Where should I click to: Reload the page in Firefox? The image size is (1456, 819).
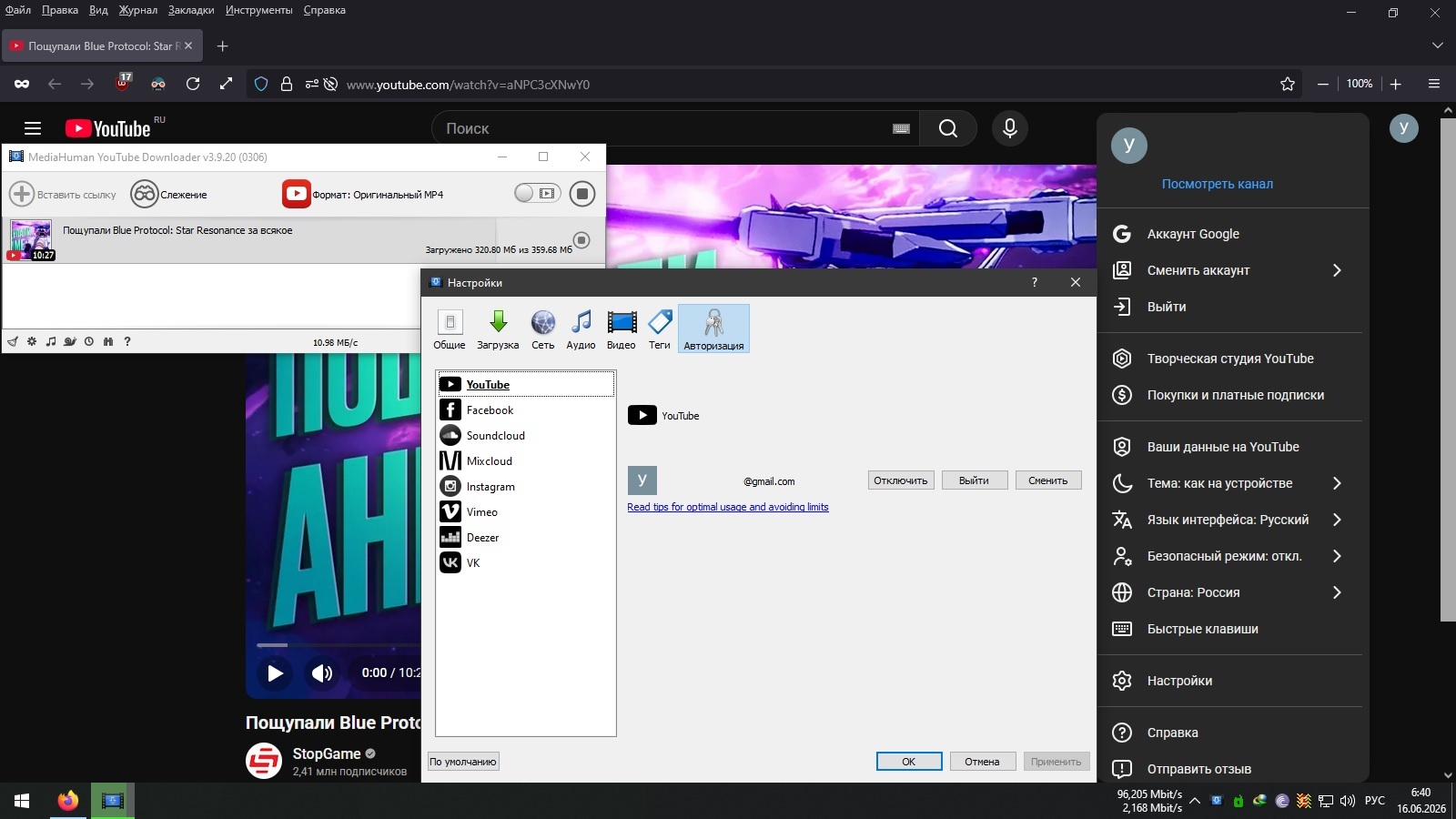coord(193,84)
